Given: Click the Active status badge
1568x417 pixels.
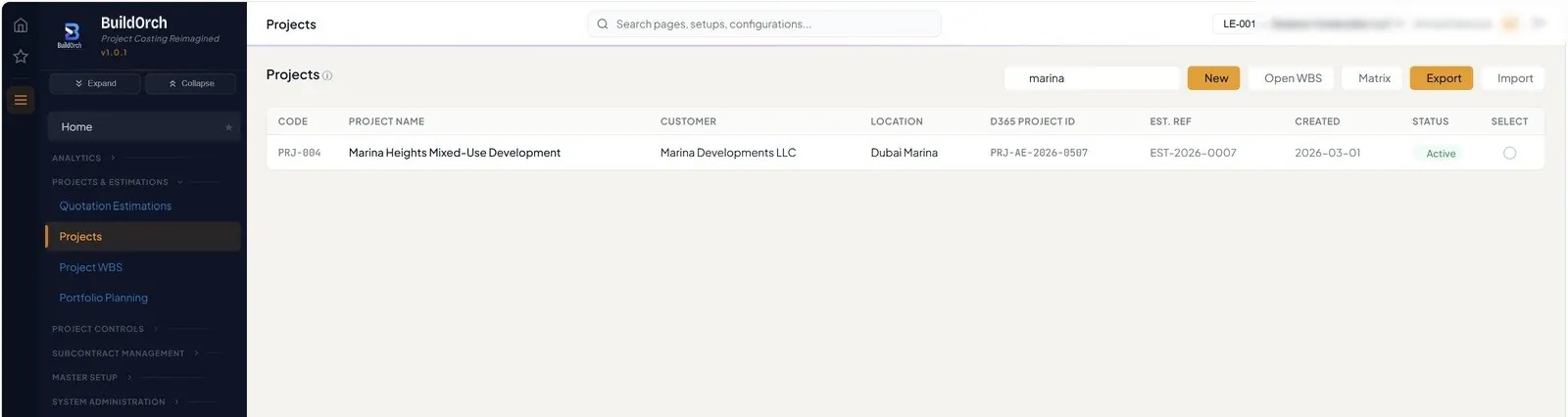Looking at the screenshot, I should pos(1440,154).
